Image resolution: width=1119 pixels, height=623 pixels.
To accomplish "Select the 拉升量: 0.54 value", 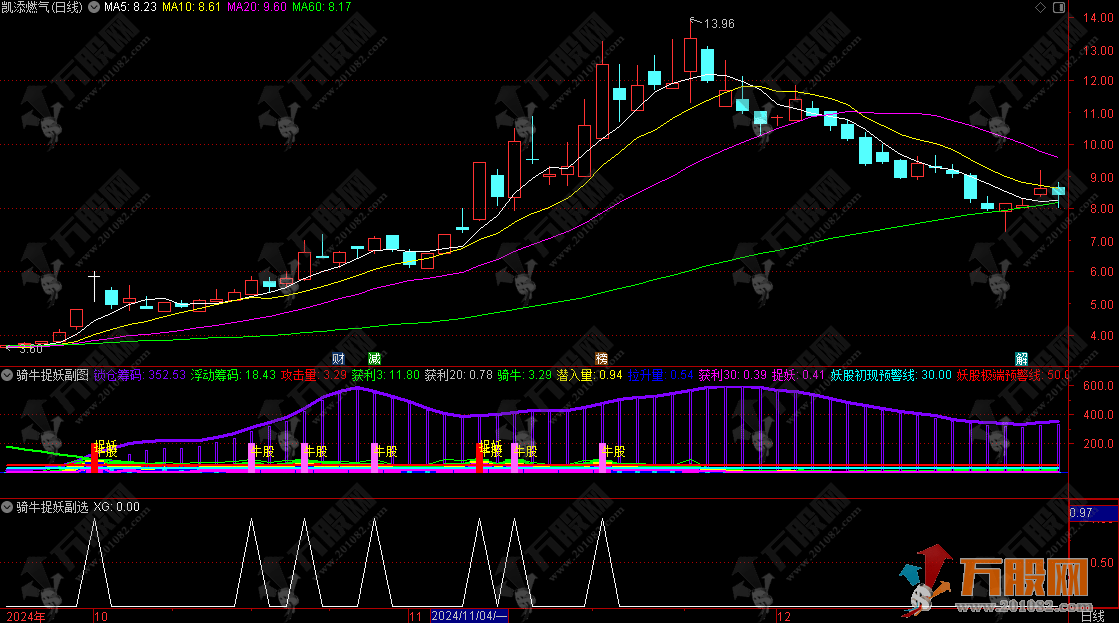I will (x=661, y=375).
